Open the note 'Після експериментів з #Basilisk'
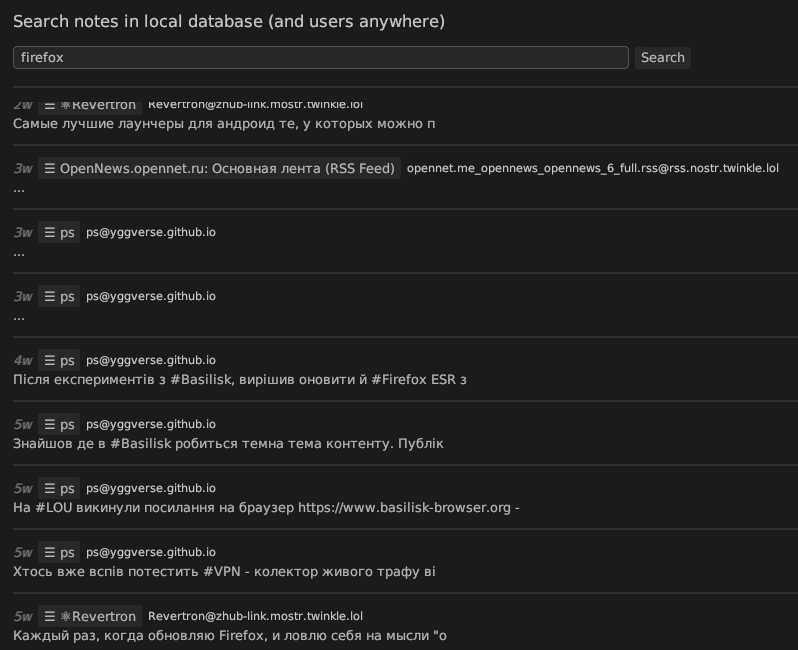This screenshot has height=650, width=798. (240, 380)
